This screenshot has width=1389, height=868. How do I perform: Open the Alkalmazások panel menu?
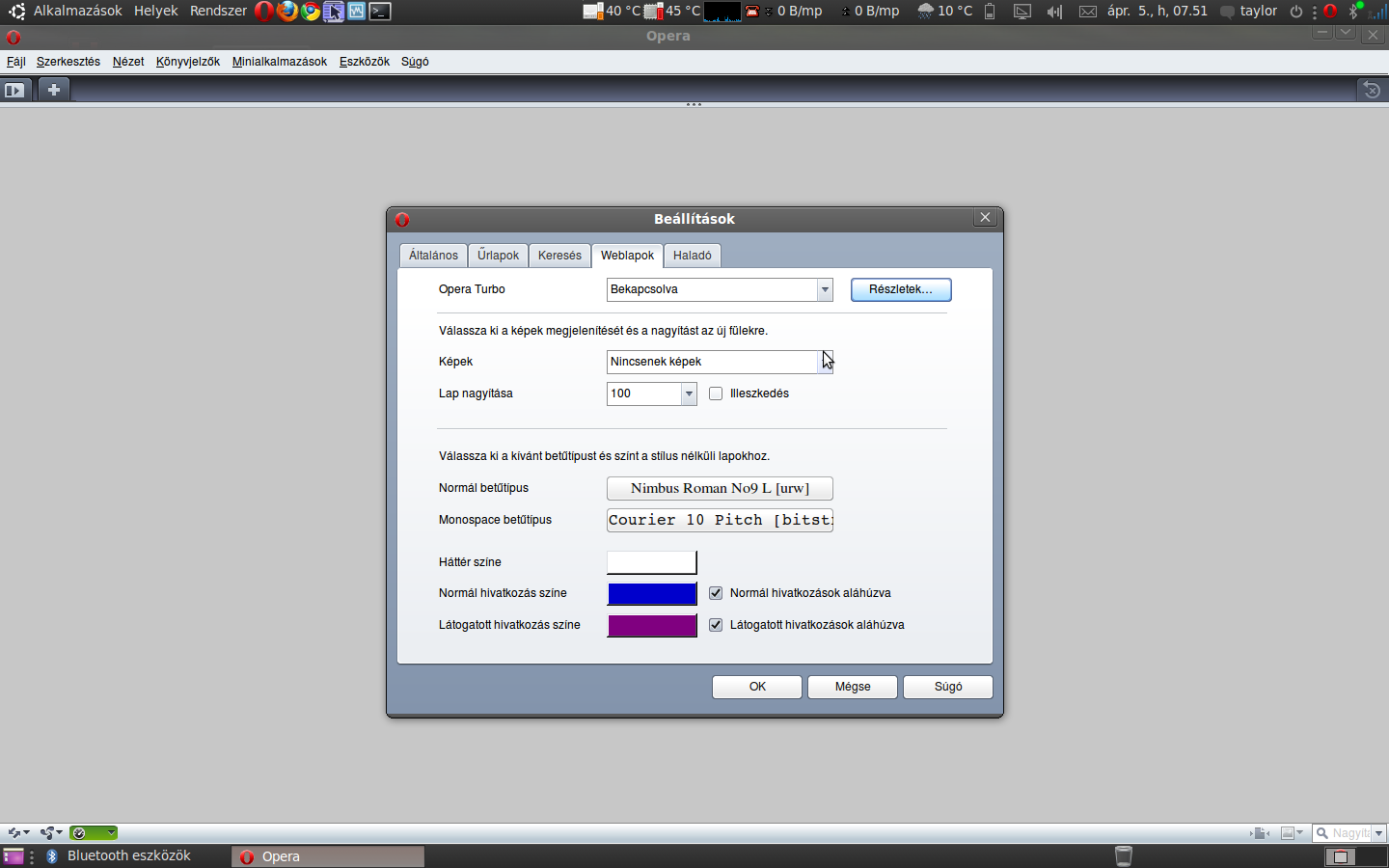pos(78,12)
